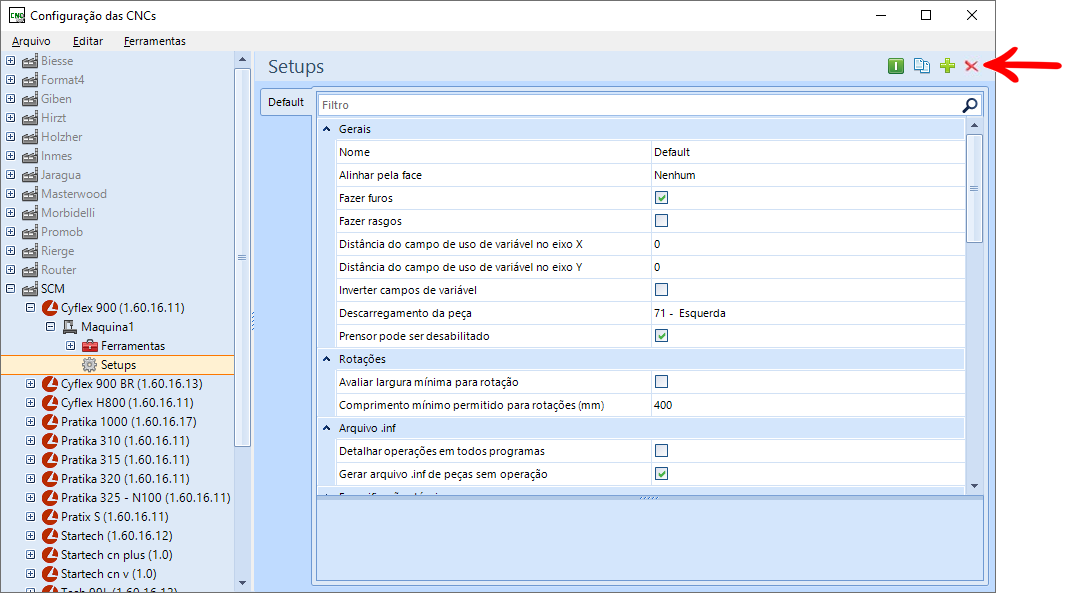Delete setup with red X icon

click(971, 66)
